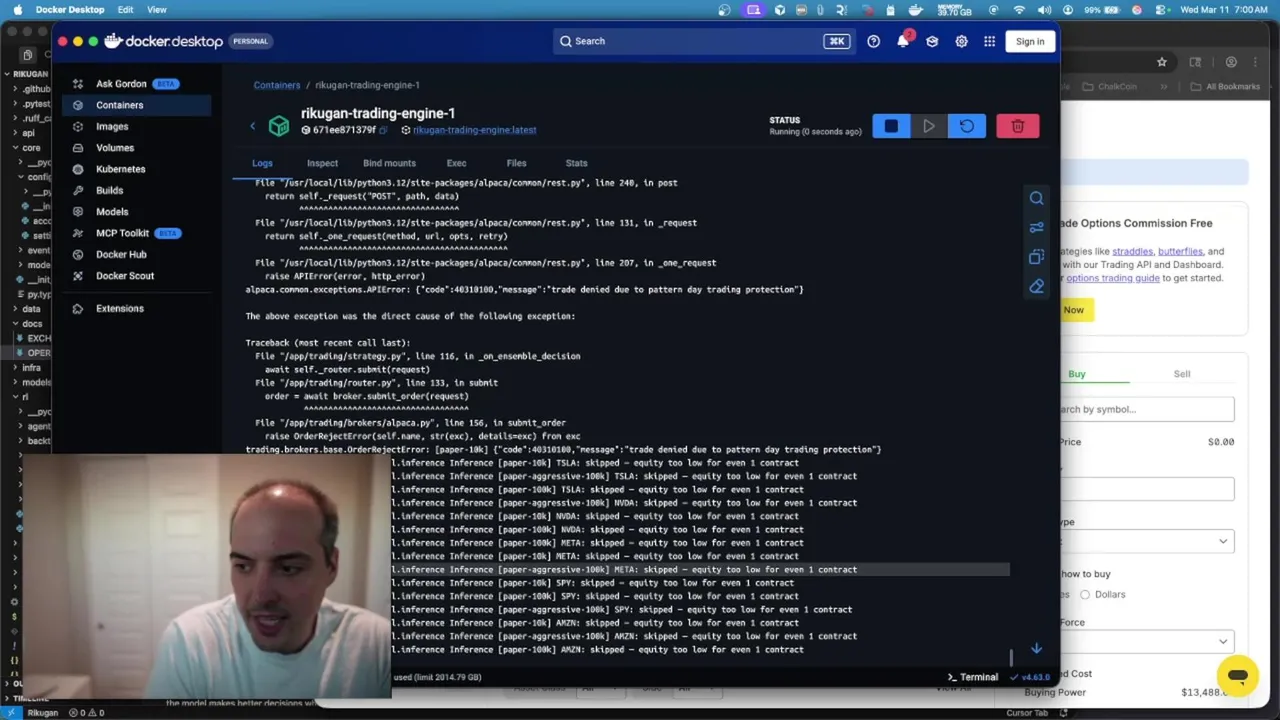Open Docker Scout section
The width and height of the screenshot is (1280, 720).
[x=125, y=276]
